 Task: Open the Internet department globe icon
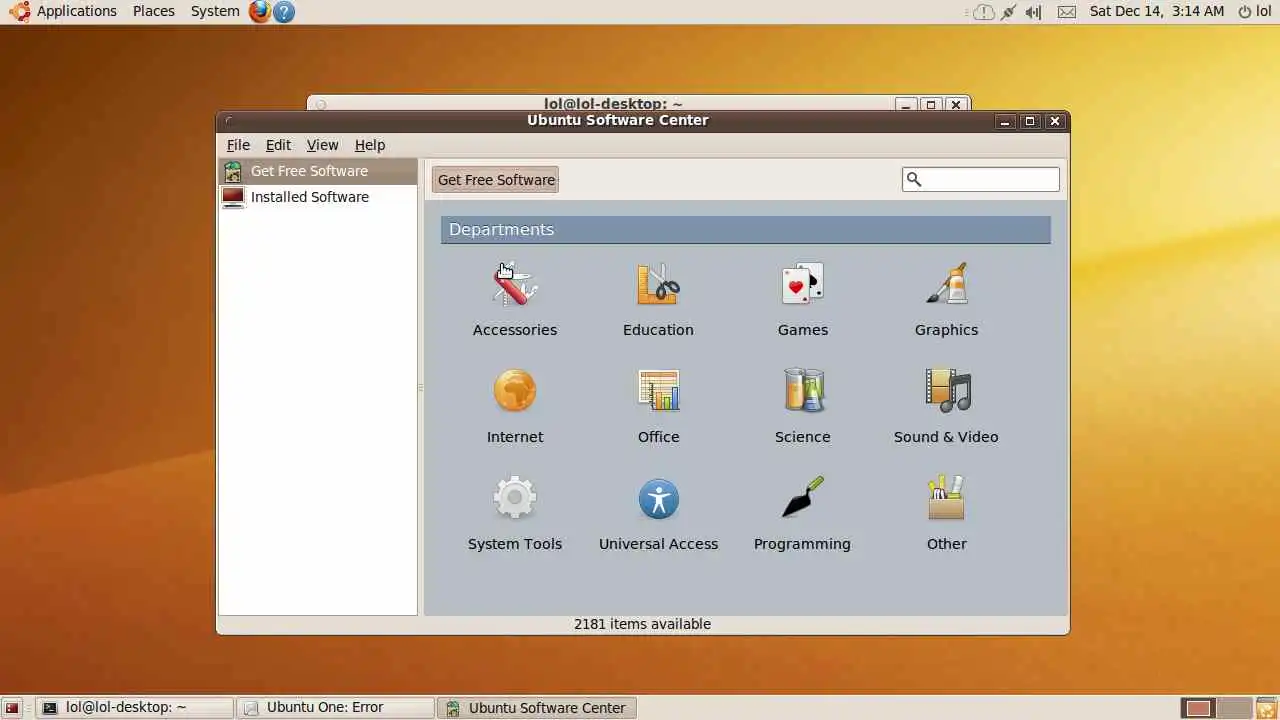point(515,391)
